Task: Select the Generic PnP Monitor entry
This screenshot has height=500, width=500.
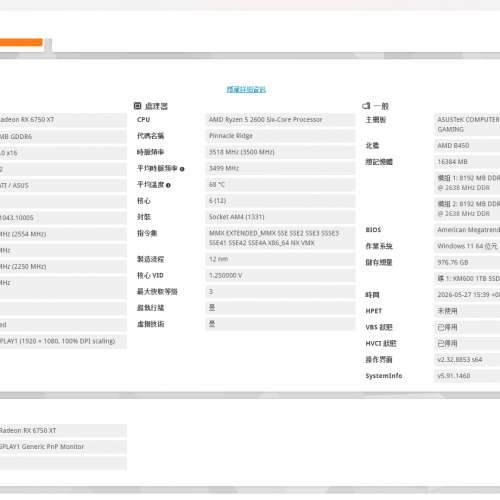Action: [x=63, y=447]
